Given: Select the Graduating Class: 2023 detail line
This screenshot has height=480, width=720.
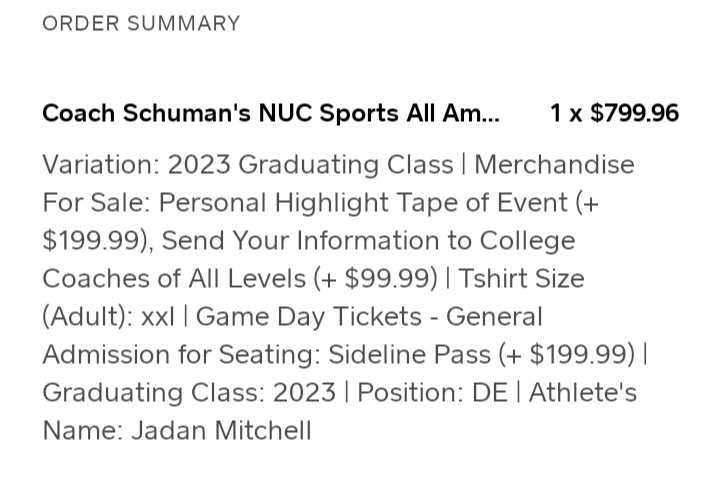Looking at the screenshot, I should click(189, 393).
